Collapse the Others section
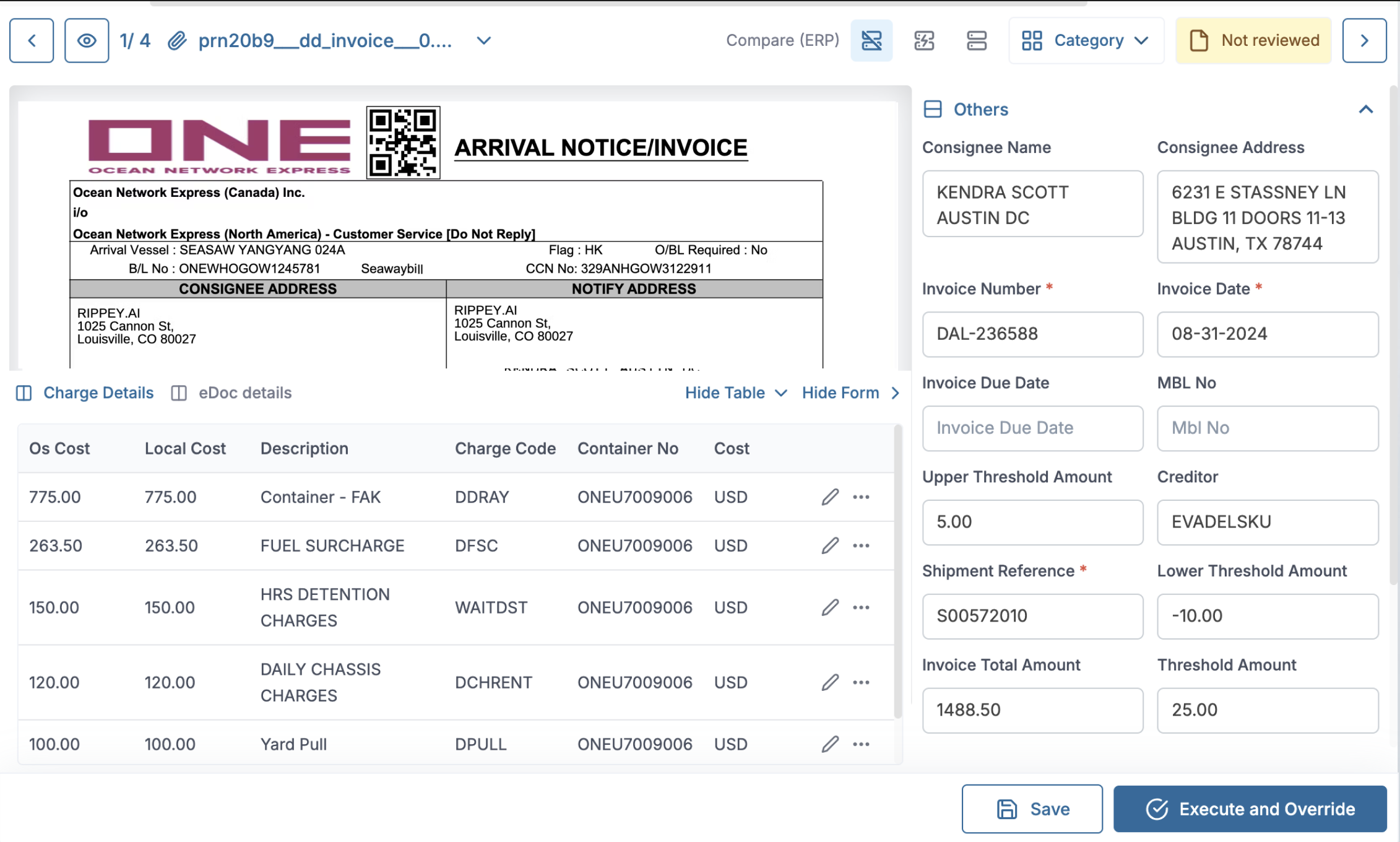The width and height of the screenshot is (1400, 842). [1365, 110]
